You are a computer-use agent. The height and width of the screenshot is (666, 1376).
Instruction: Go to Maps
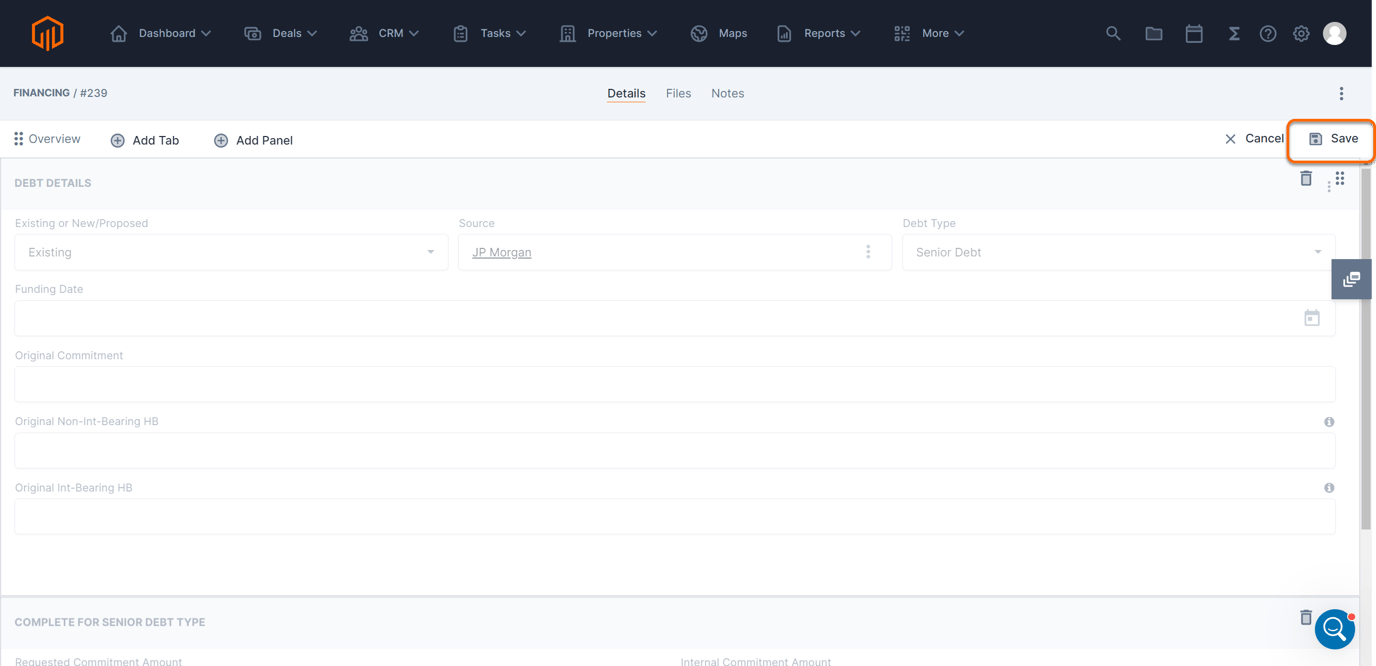719,33
